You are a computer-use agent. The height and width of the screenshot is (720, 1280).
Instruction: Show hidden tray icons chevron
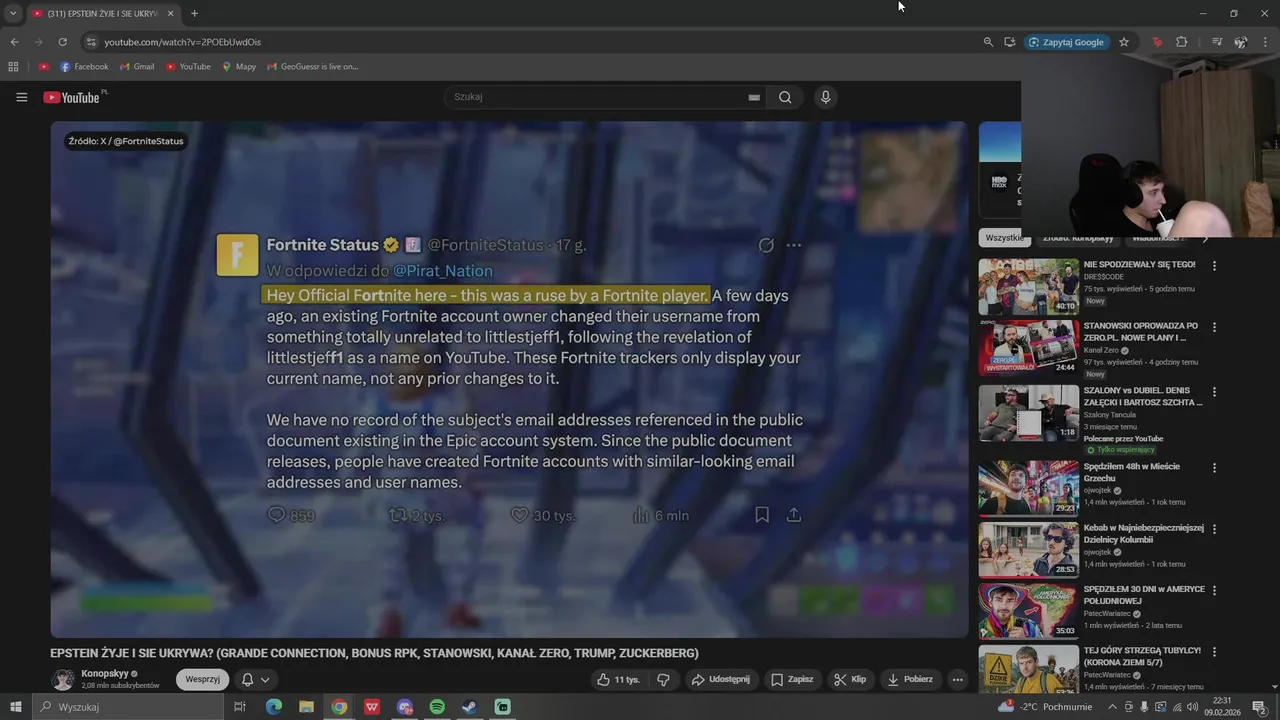click(1112, 707)
